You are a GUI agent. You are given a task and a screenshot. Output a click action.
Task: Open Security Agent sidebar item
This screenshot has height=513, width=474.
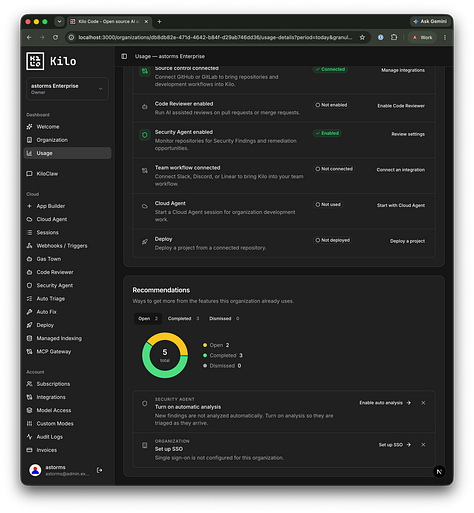[67, 285]
